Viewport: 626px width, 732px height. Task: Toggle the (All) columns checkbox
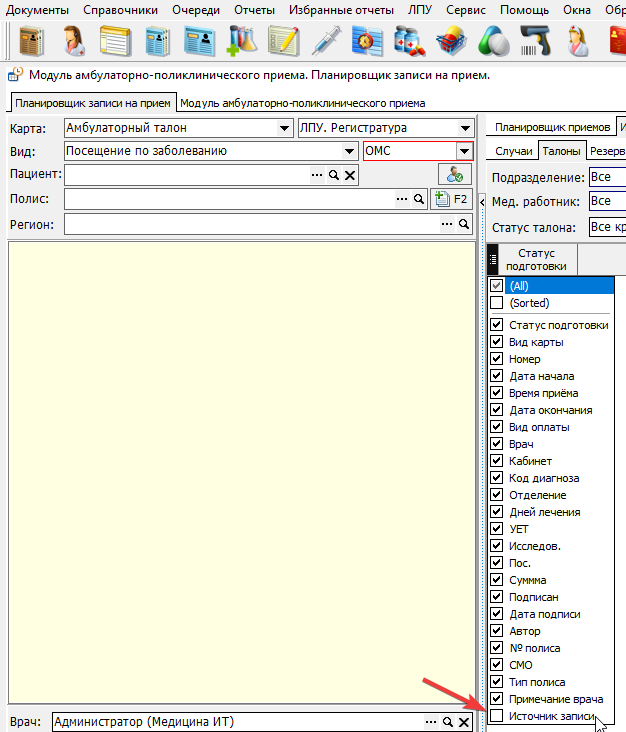[496, 285]
